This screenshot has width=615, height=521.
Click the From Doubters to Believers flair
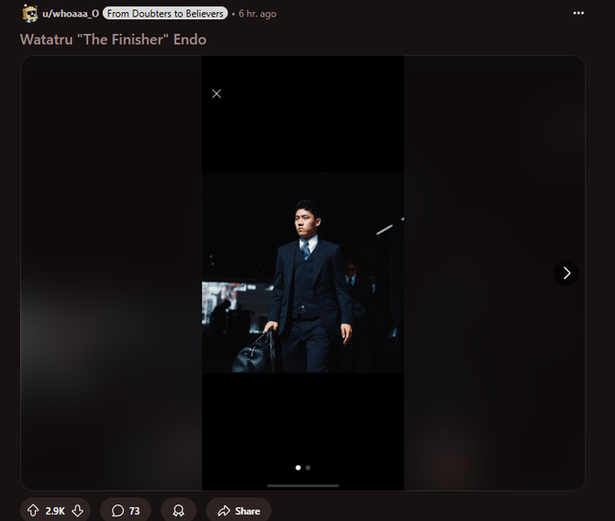point(165,13)
